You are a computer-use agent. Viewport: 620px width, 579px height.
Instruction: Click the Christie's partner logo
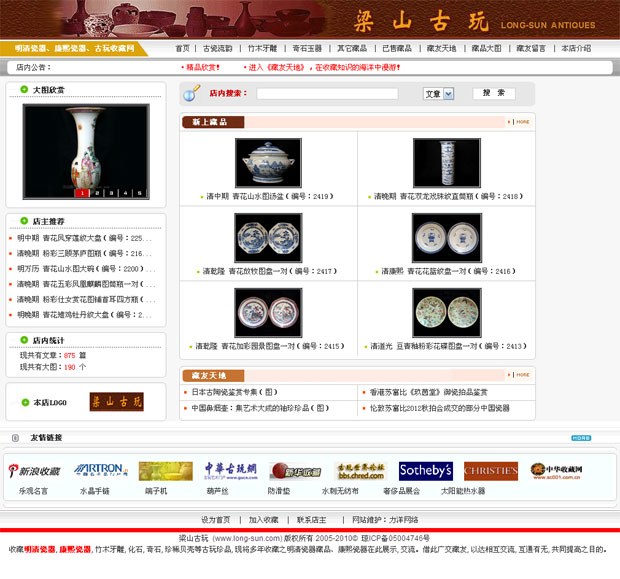pos(491,470)
